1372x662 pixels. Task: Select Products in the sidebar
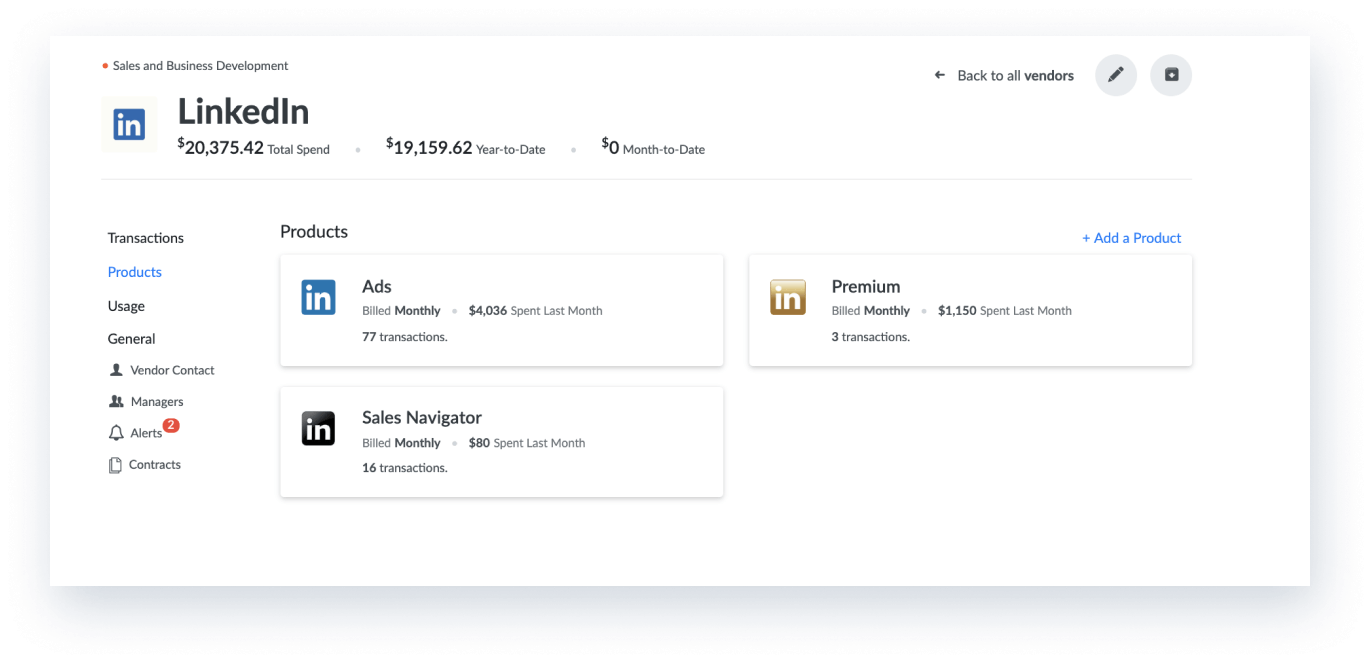[135, 272]
